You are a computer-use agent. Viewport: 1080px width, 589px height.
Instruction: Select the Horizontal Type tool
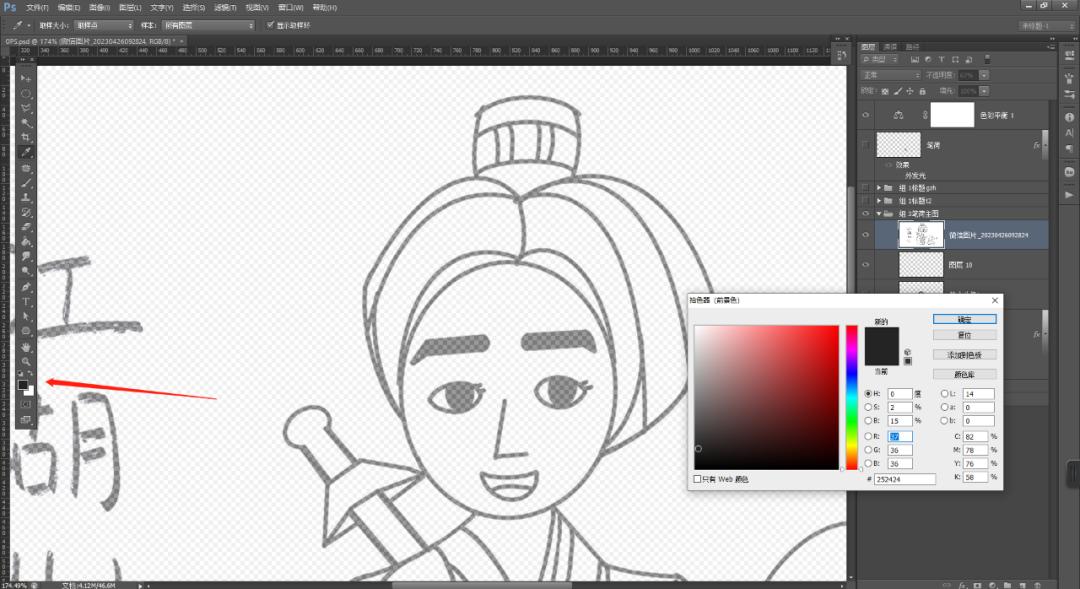coord(26,301)
